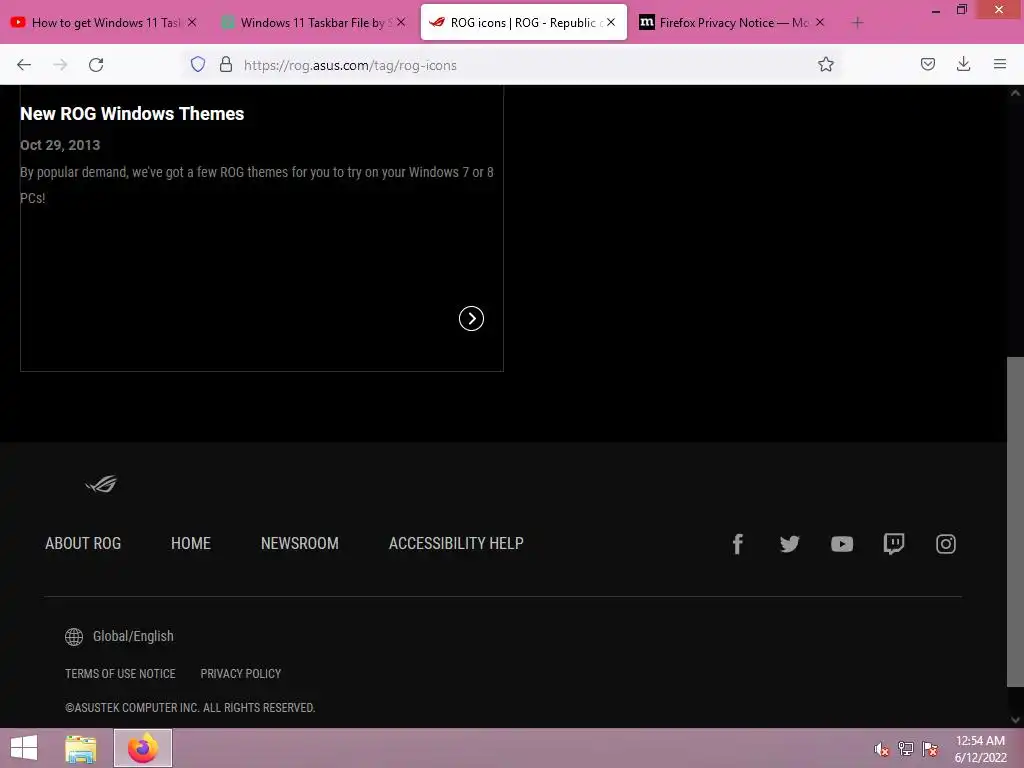Open ACCESSIBILITY HELP link
This screenshot has height=768, width=1024.
(x=456, y=543)
